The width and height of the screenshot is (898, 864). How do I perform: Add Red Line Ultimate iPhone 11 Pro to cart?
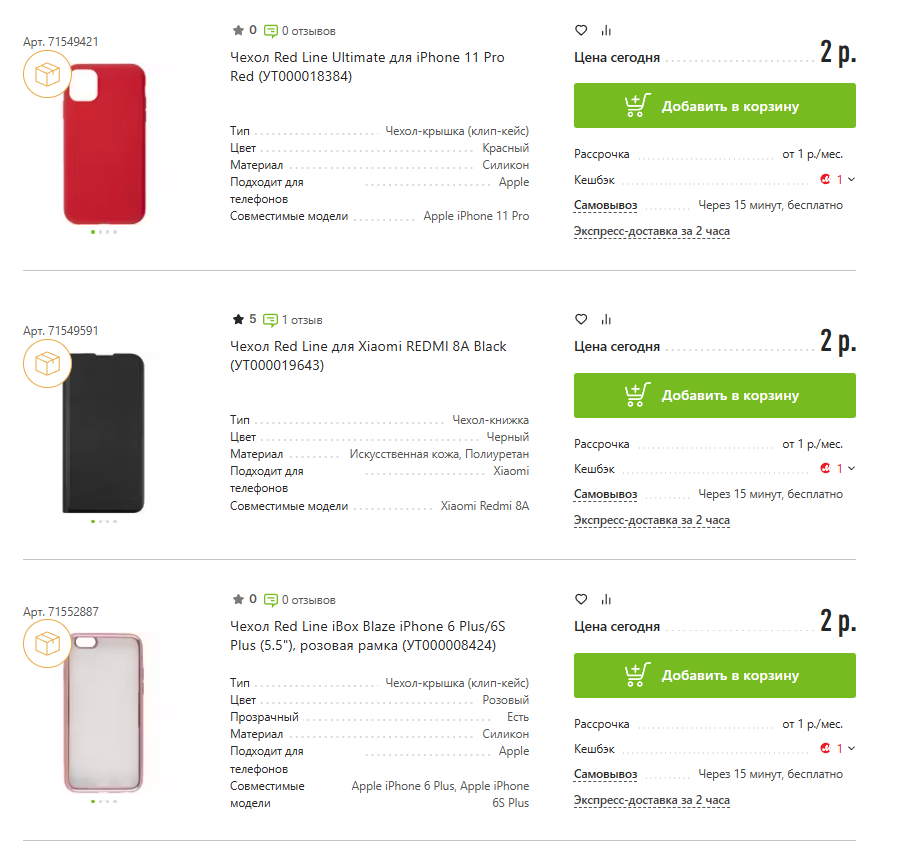714,106
